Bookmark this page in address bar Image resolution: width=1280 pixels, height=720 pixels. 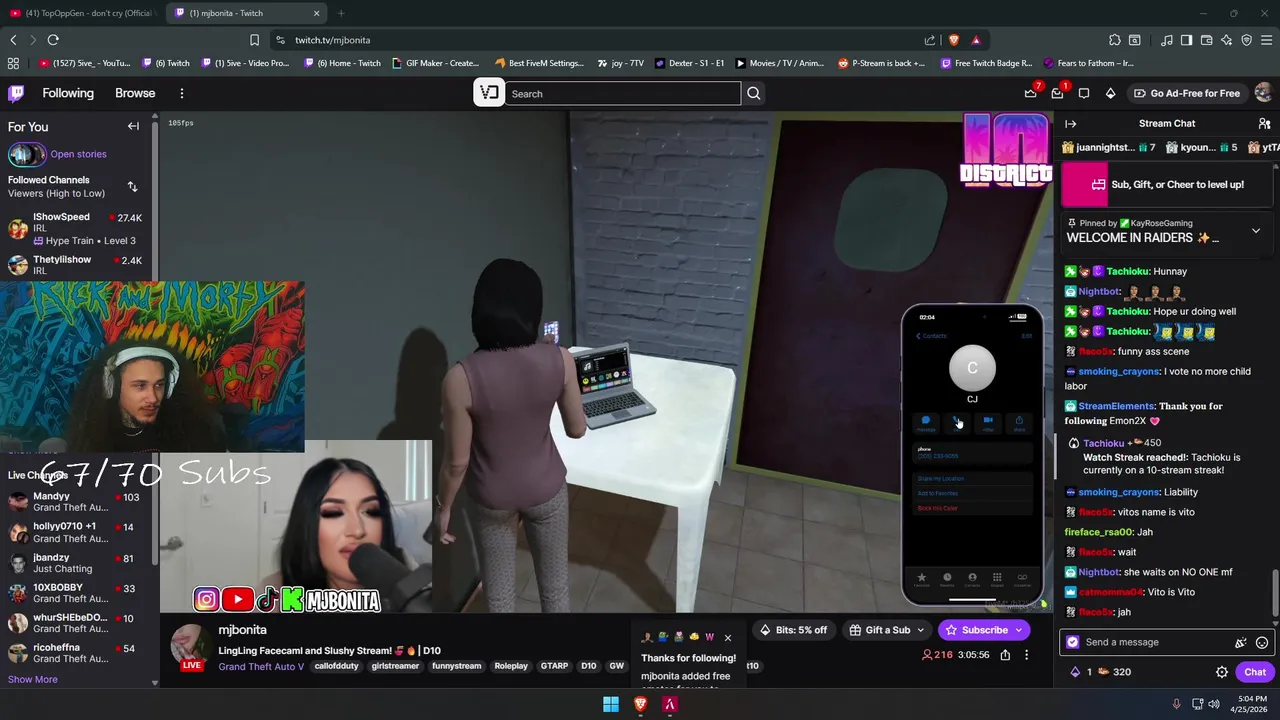coord(254,40)
